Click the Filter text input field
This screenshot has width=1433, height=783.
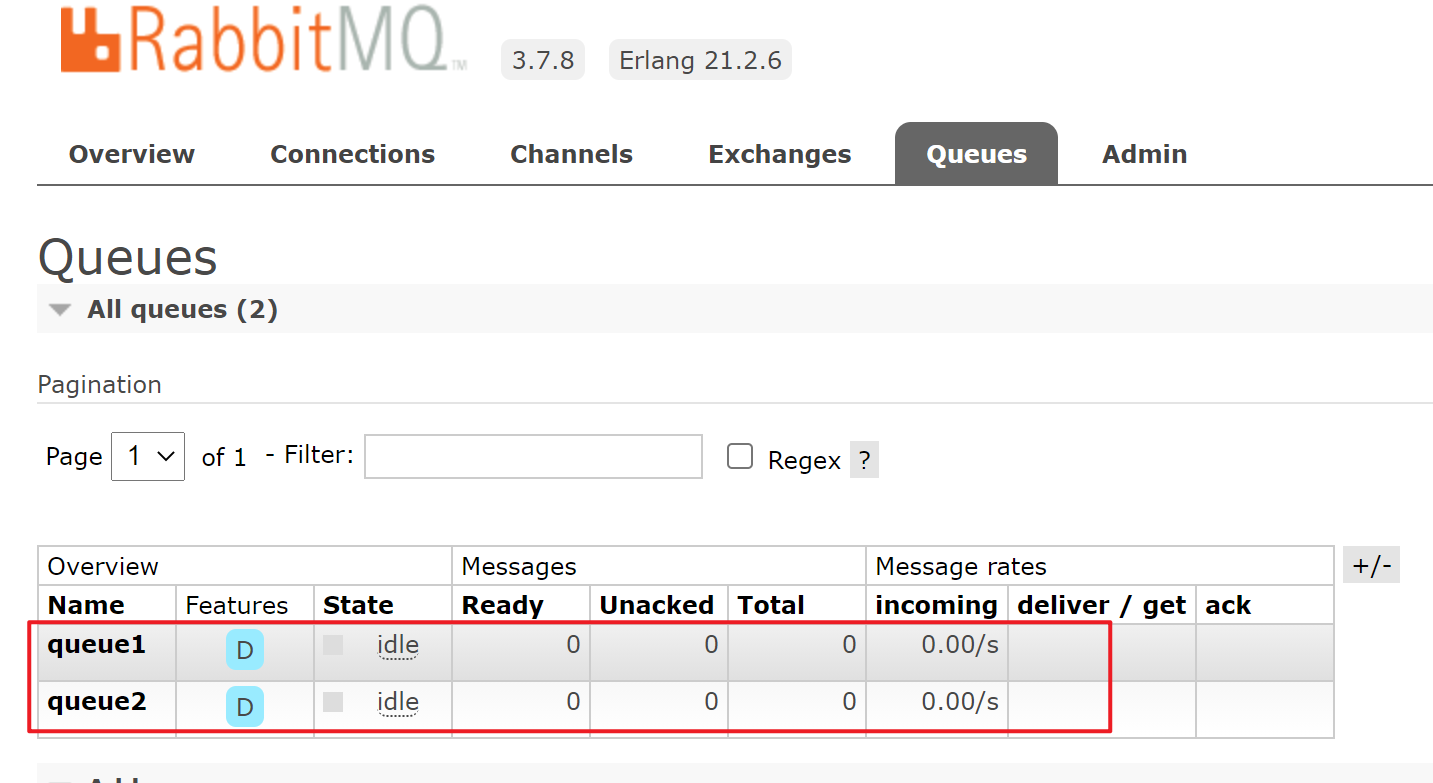coord(533,457)
